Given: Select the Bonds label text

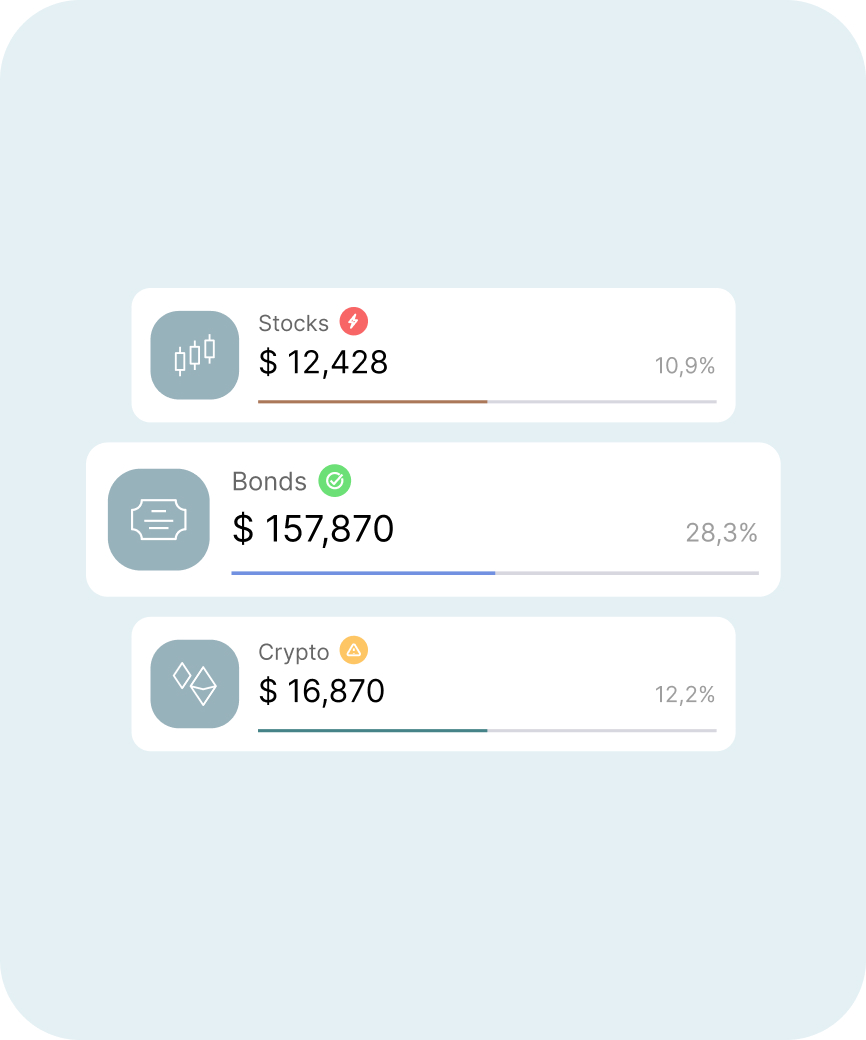Looking at the screenshot, I should 269,482.
